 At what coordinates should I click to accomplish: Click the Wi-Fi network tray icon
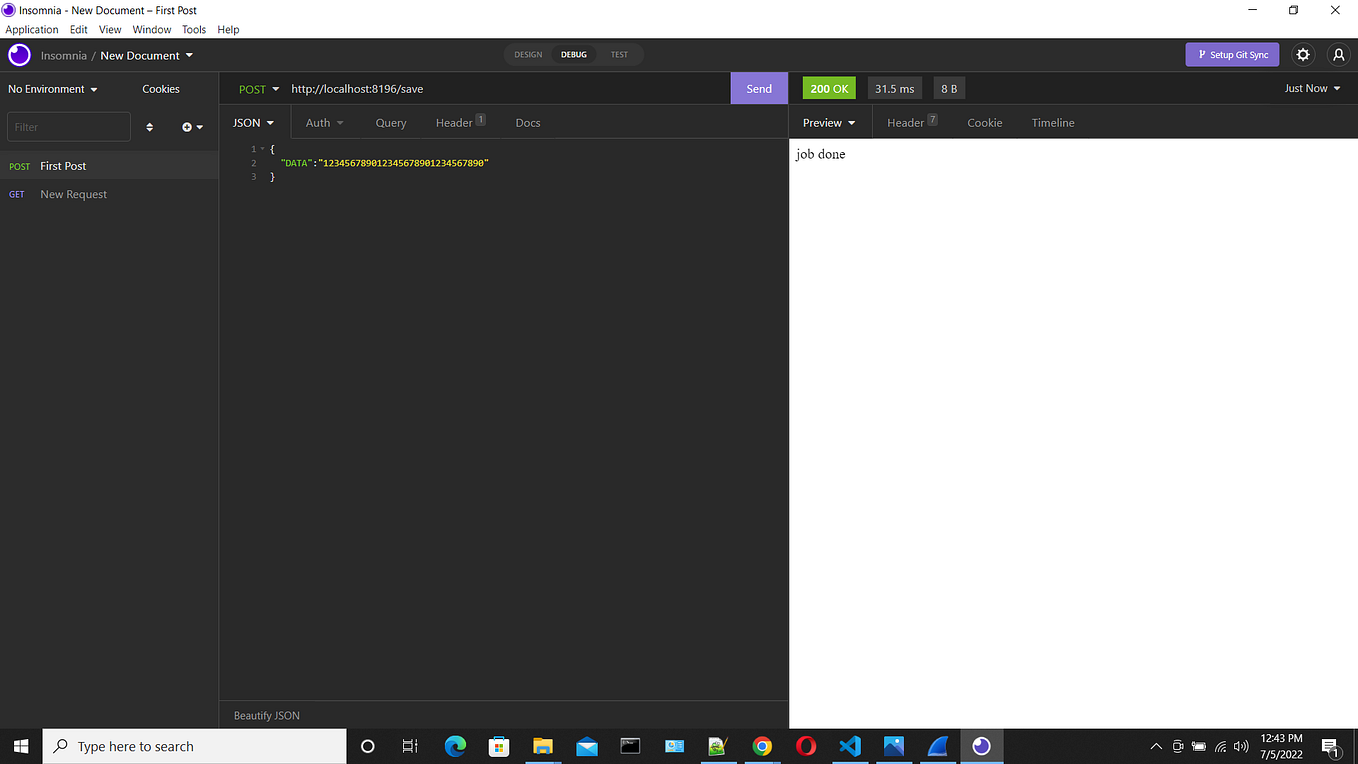click(1220, 746)
